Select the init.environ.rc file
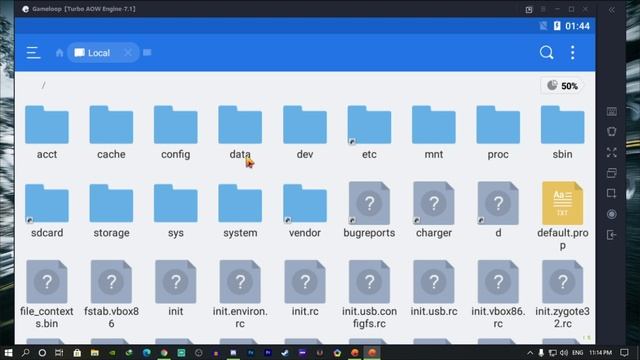 (240, 295)
